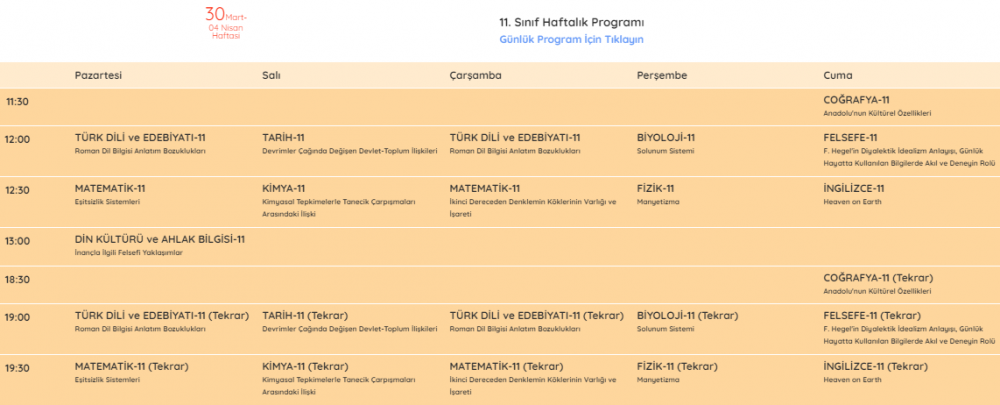Open FELSEFE-11 lesson at 12:00

850,138
